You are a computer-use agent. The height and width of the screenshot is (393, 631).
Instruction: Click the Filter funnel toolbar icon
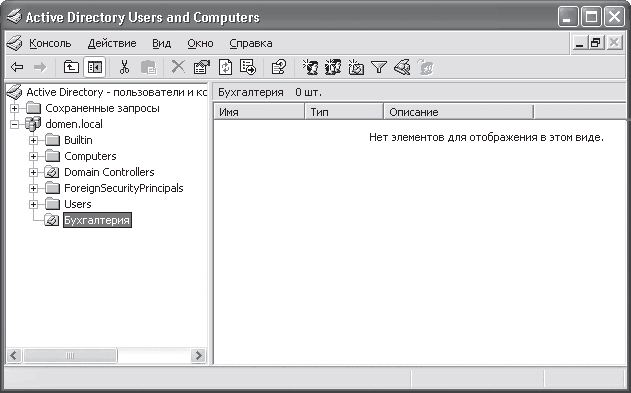click(x=379, y=67)
